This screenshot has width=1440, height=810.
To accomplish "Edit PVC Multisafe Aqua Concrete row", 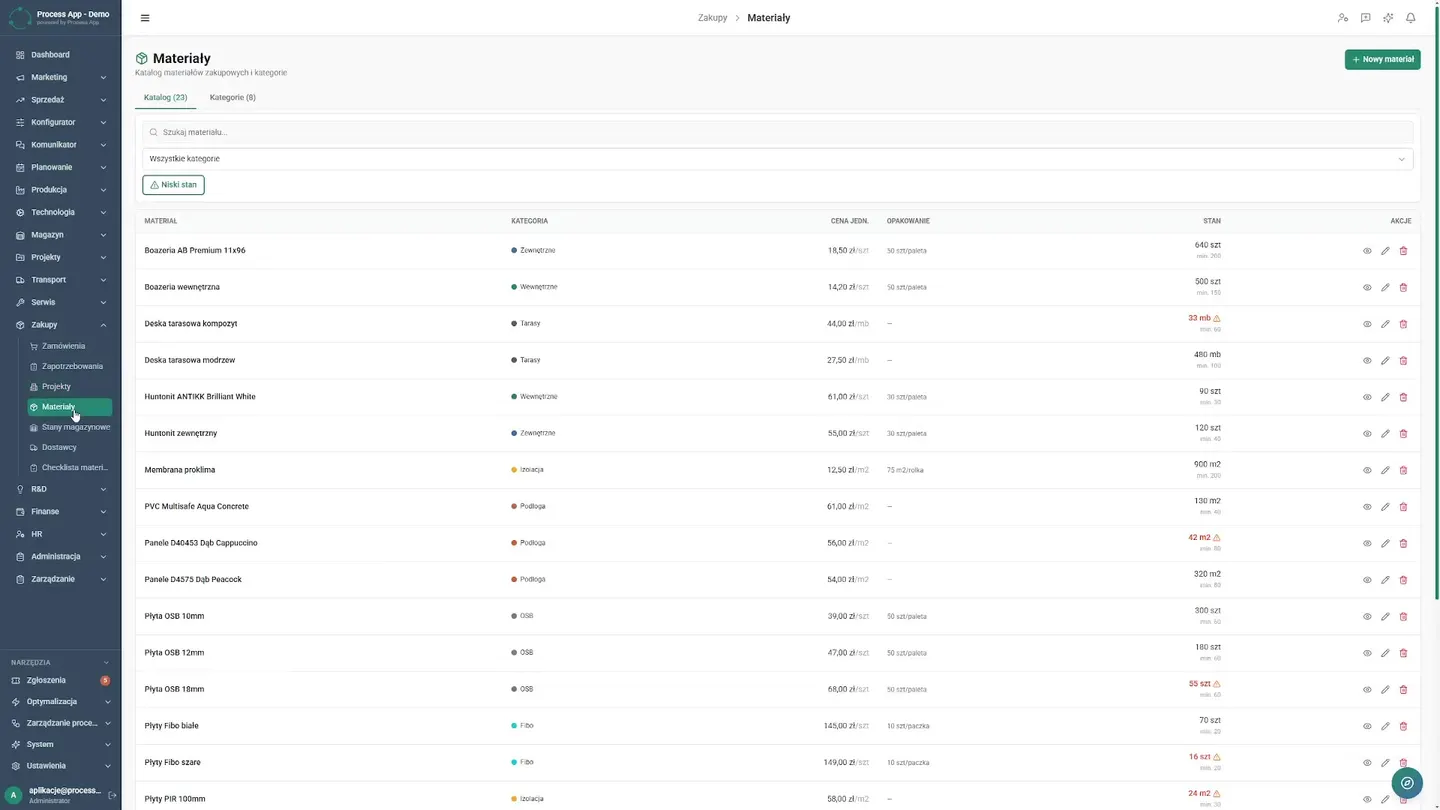I will [x=1385, y=507].
